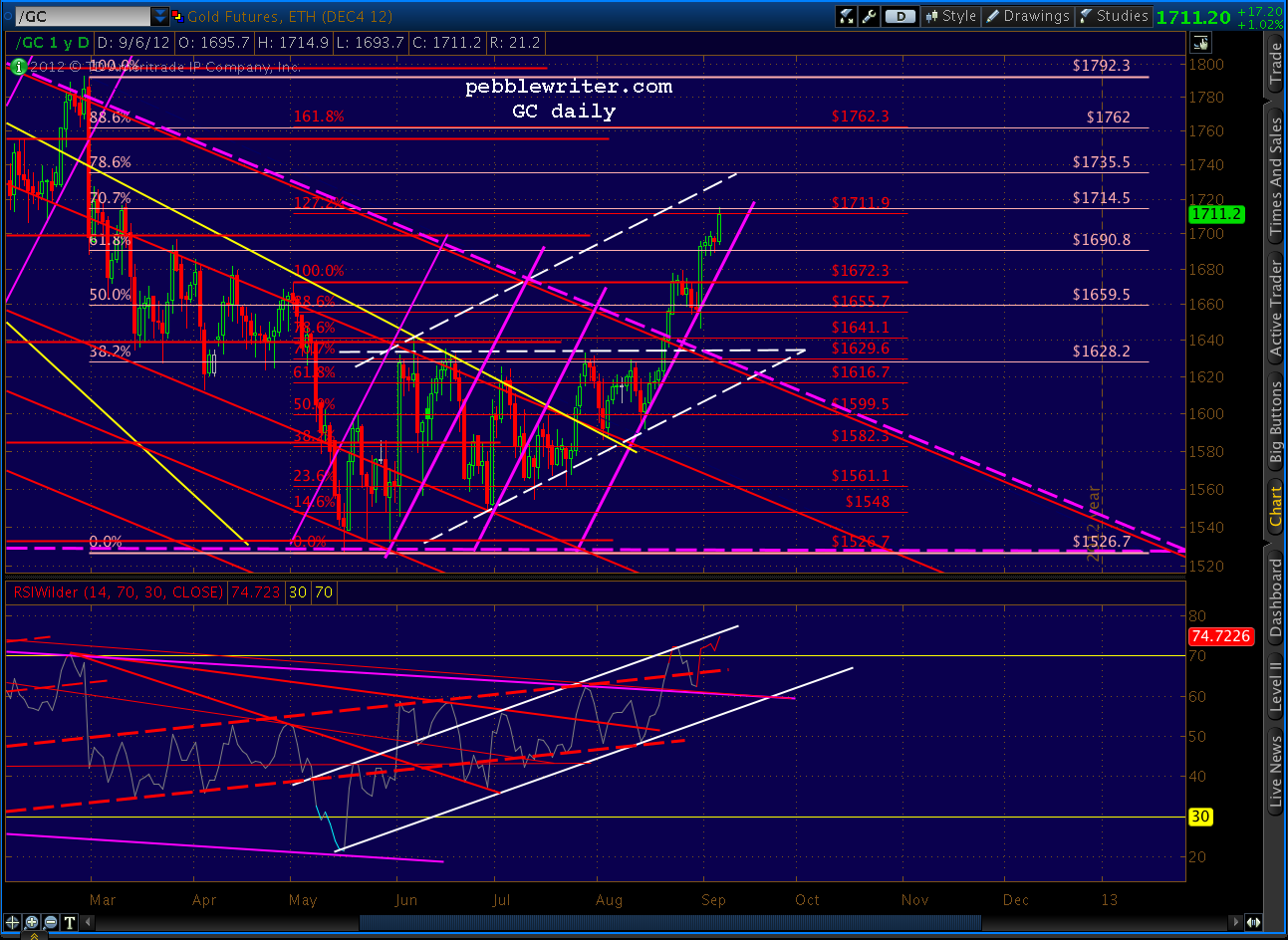This screenshot has width=1288, height=940.
Task: Click the red 74.7226 RSI value bubble
Action: coord(1220,635)
